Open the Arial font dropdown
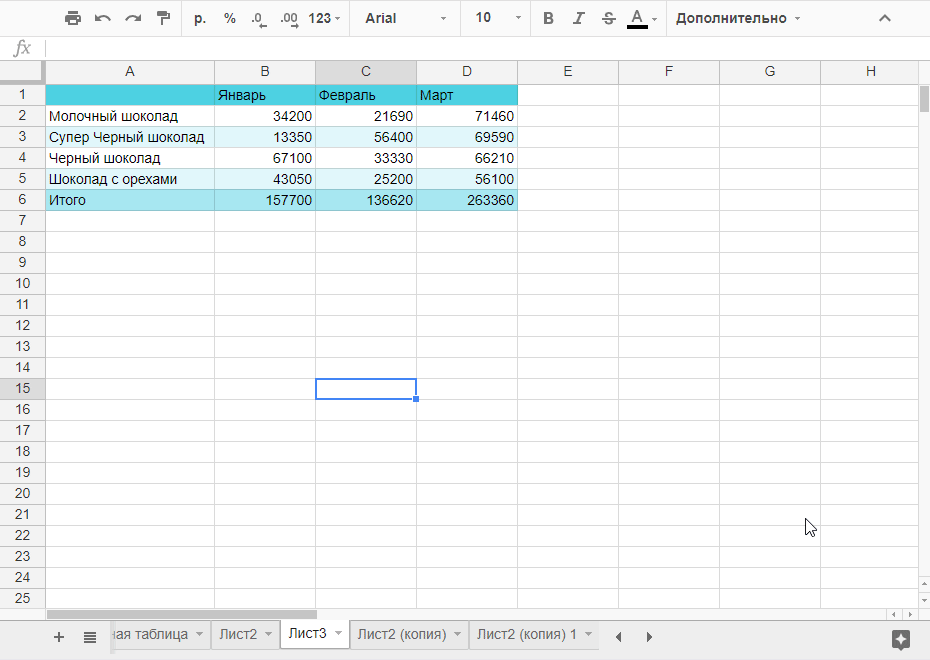The image size is (930, 660). click(405, 18)
